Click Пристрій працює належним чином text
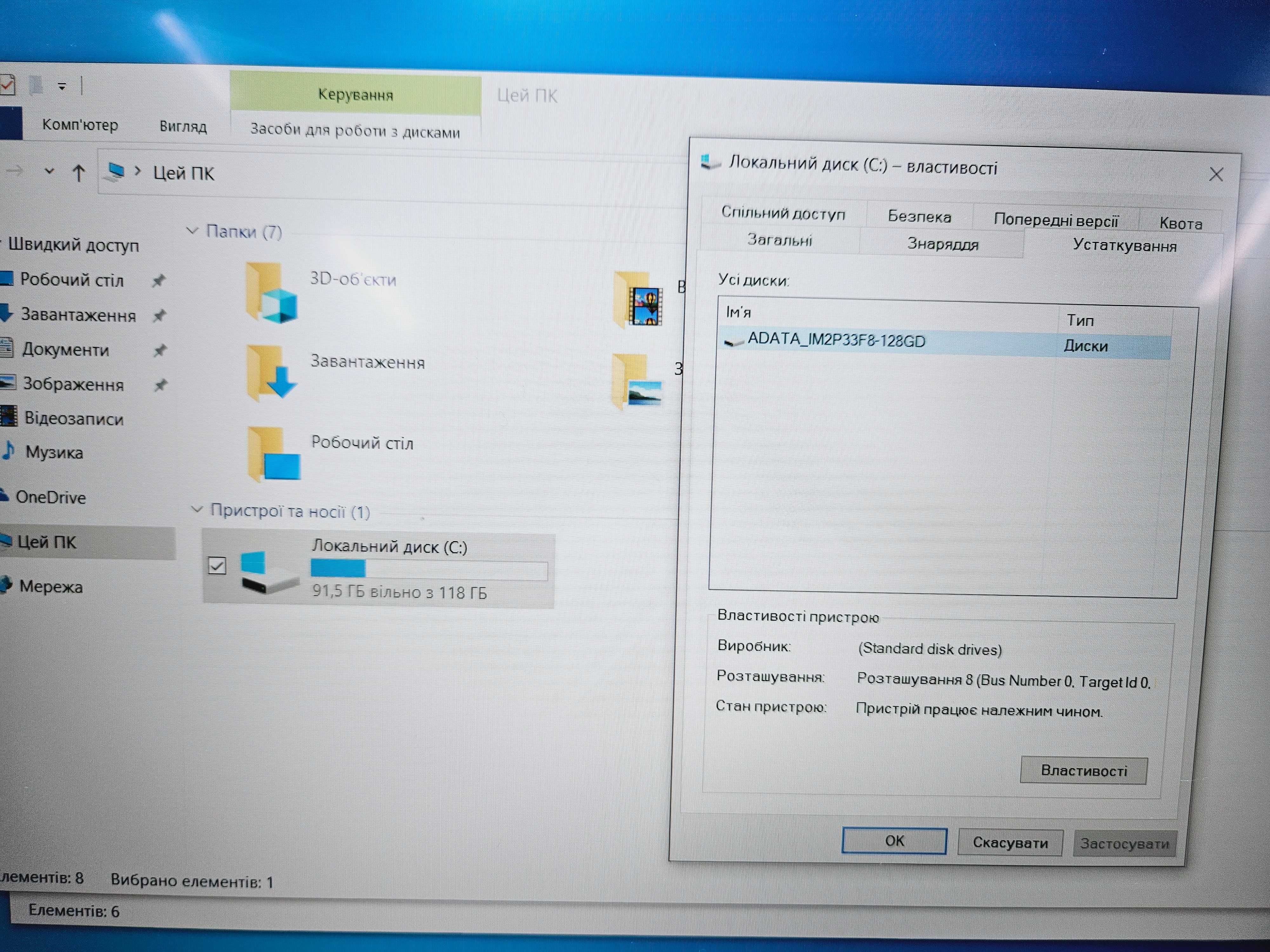This screenshot has height=952, width=1270. tap(979, 711)
